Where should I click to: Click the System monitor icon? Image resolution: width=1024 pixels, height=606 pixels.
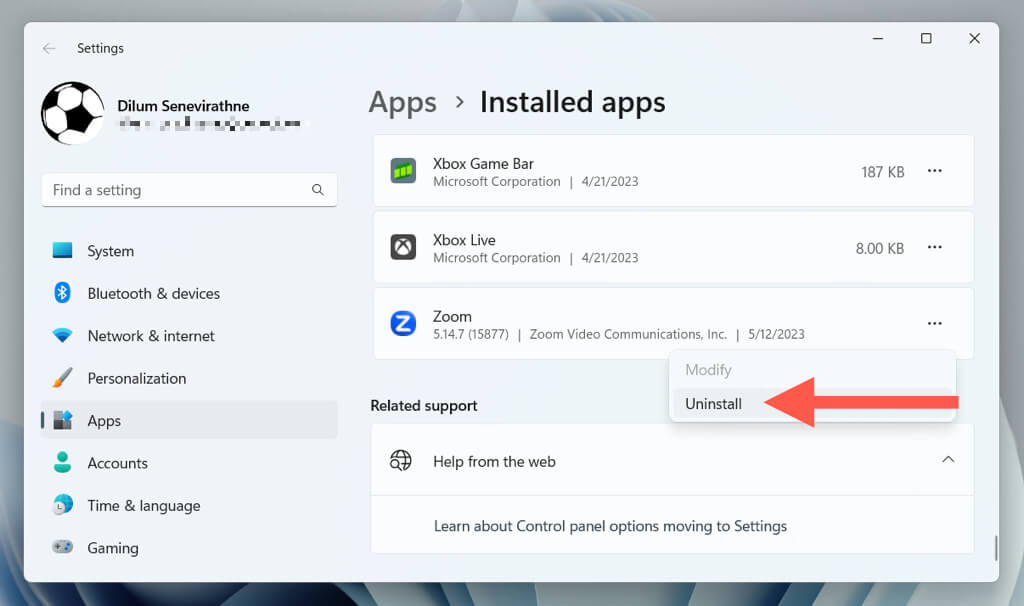pos(62,250)
